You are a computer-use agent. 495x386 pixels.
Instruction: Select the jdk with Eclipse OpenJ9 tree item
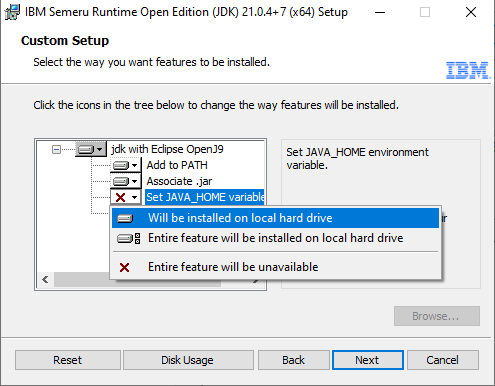point(167,149)
